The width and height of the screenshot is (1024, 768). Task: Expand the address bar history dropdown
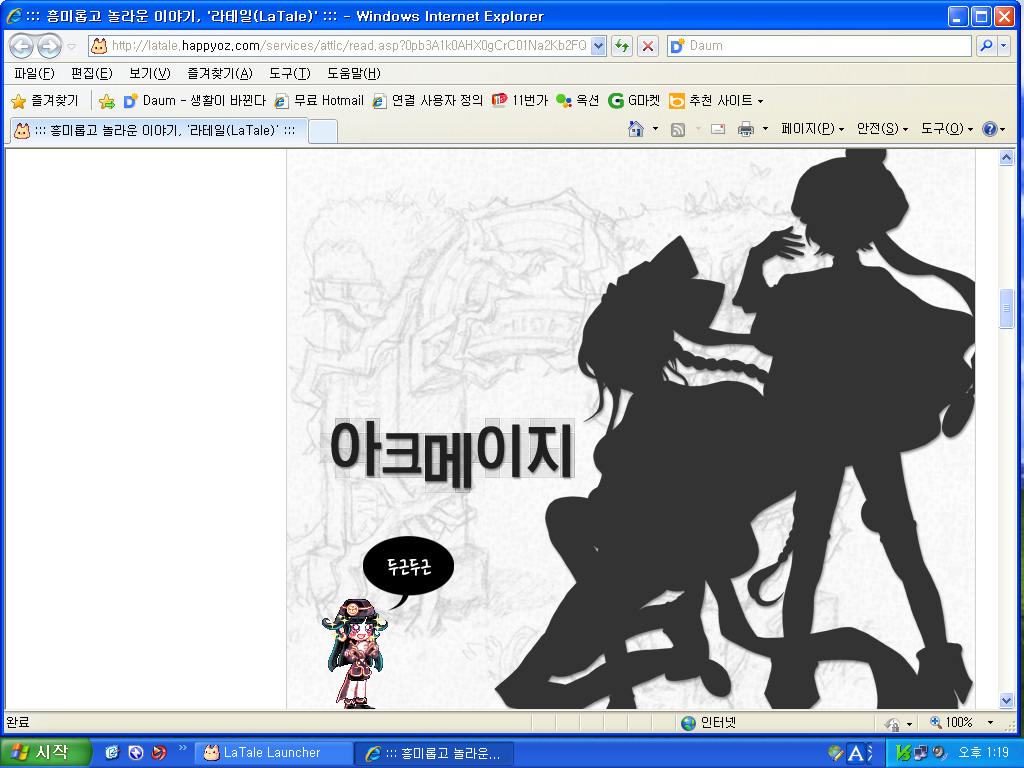pos(598,46)
